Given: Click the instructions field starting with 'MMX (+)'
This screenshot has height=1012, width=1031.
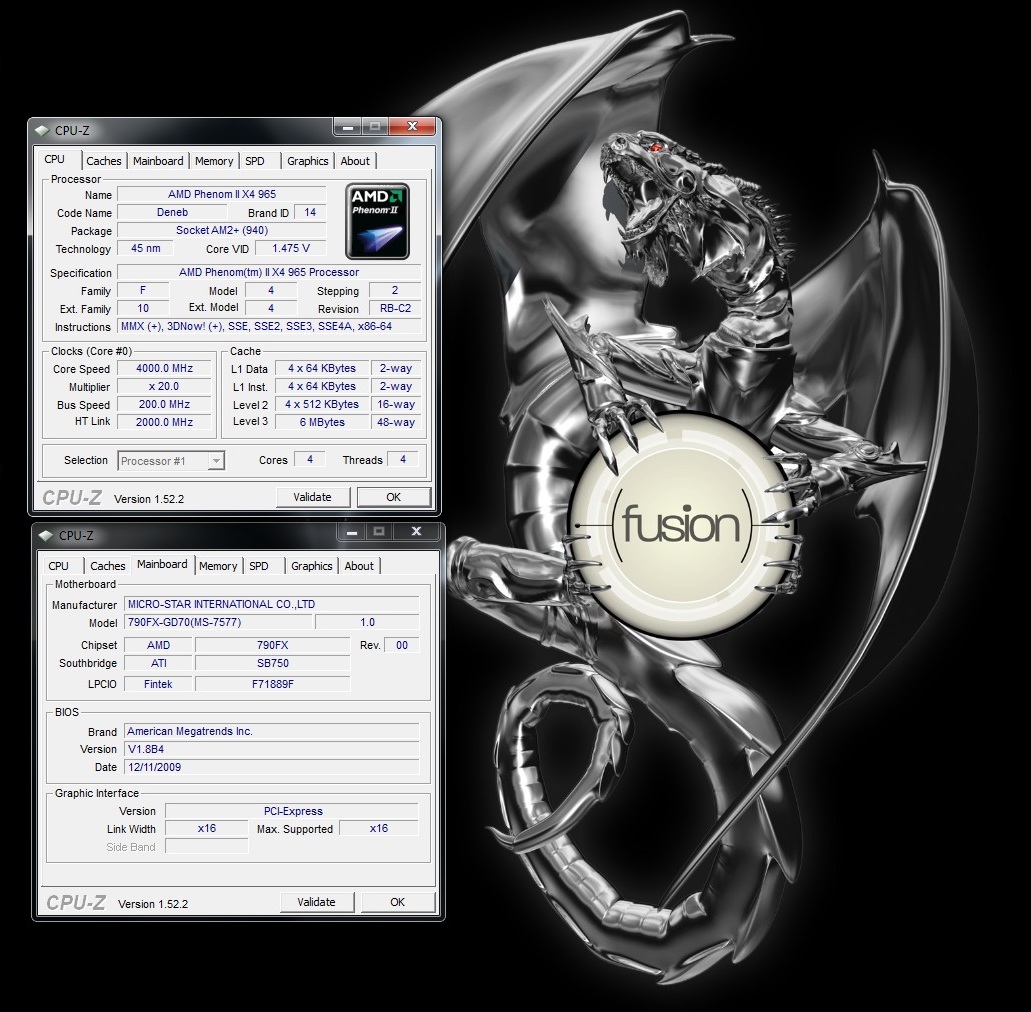Looking at the screenshot, I should pyautogui.click(x=269, y=326).
